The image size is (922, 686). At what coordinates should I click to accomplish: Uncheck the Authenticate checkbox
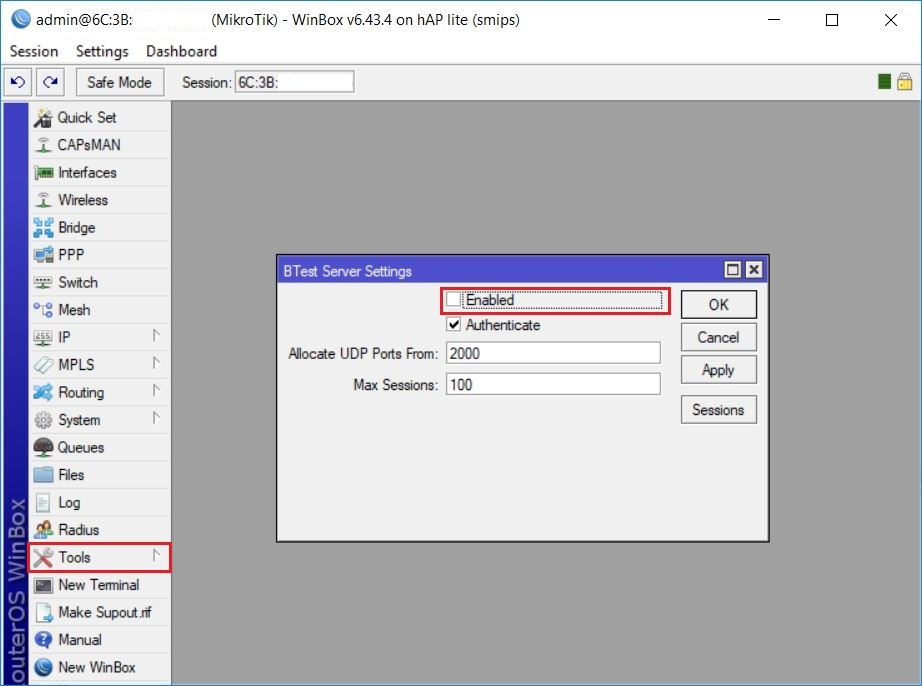point(453,324)
